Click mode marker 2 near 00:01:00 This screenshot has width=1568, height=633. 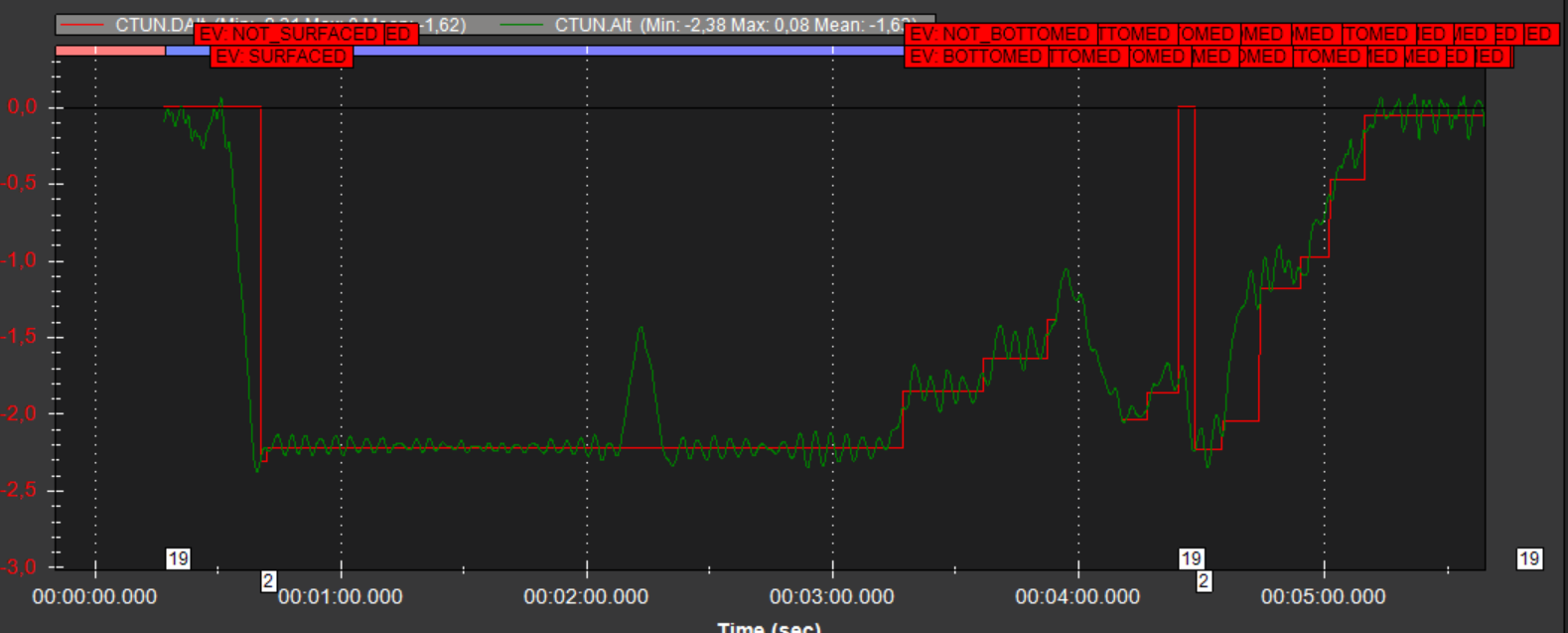pyautogui.click(x=268, y=581)
